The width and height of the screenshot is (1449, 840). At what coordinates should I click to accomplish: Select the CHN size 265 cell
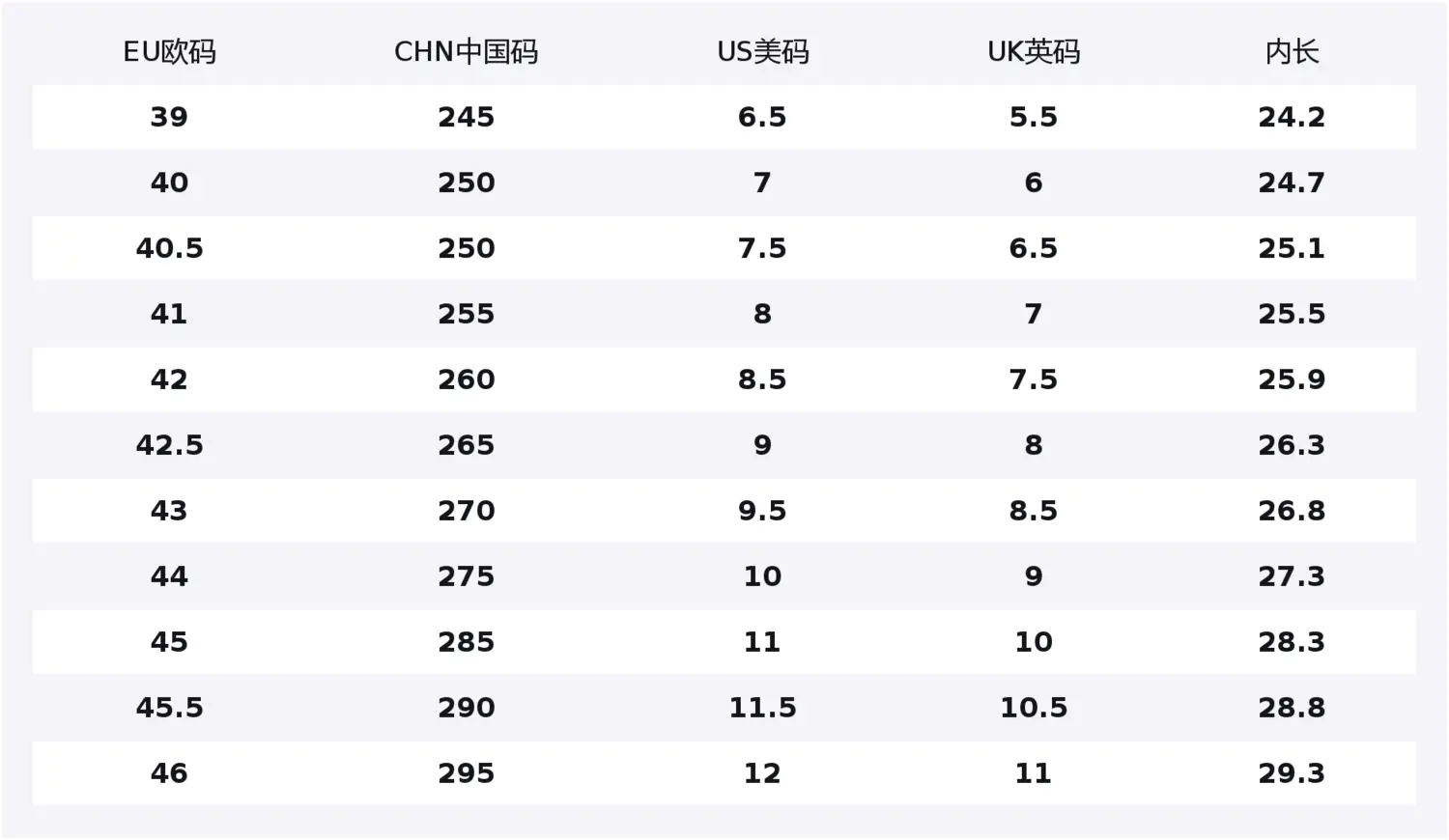(x=466, y=445)
